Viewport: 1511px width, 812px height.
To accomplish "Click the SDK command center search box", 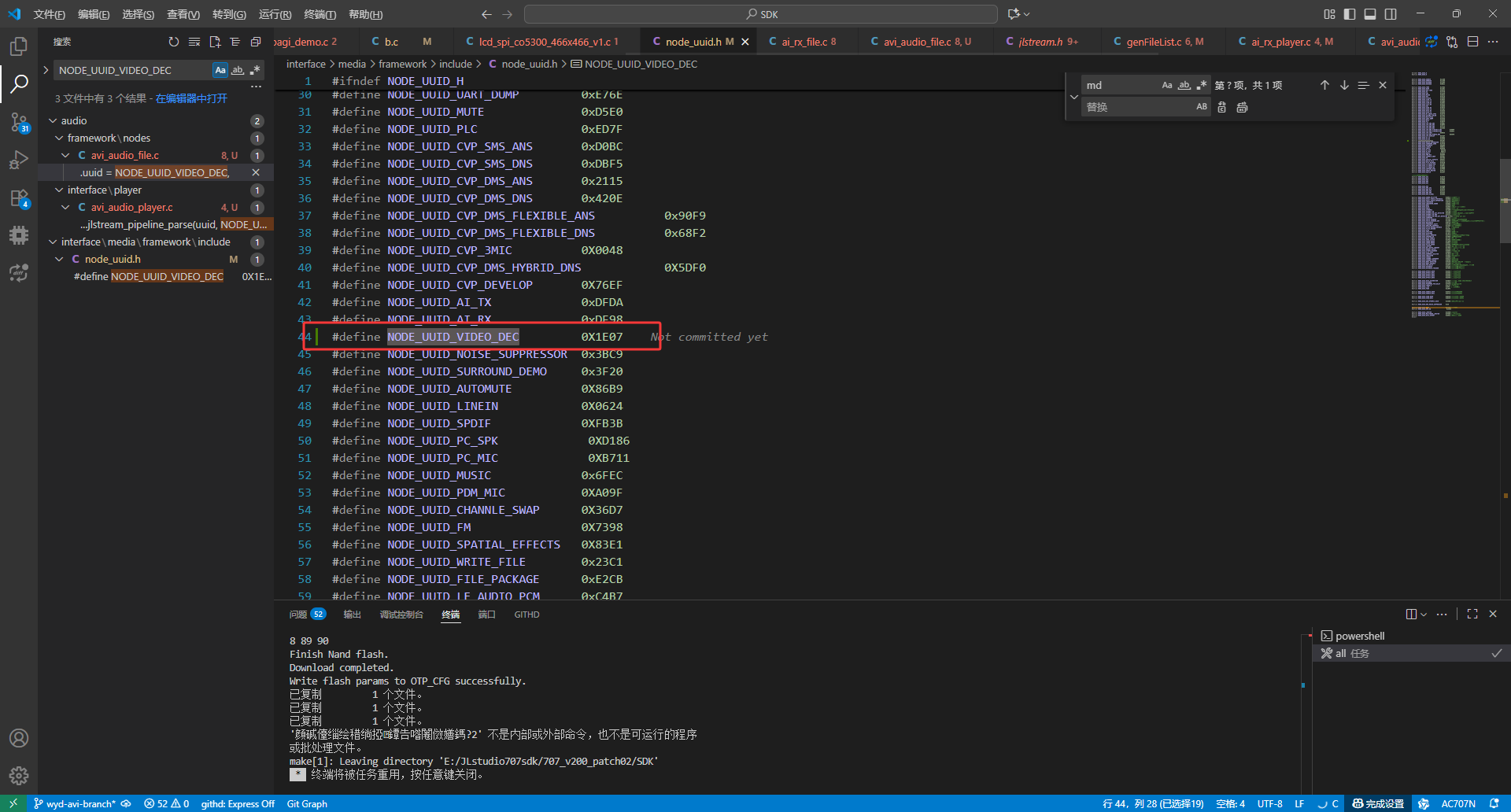I will click(761, 14).
